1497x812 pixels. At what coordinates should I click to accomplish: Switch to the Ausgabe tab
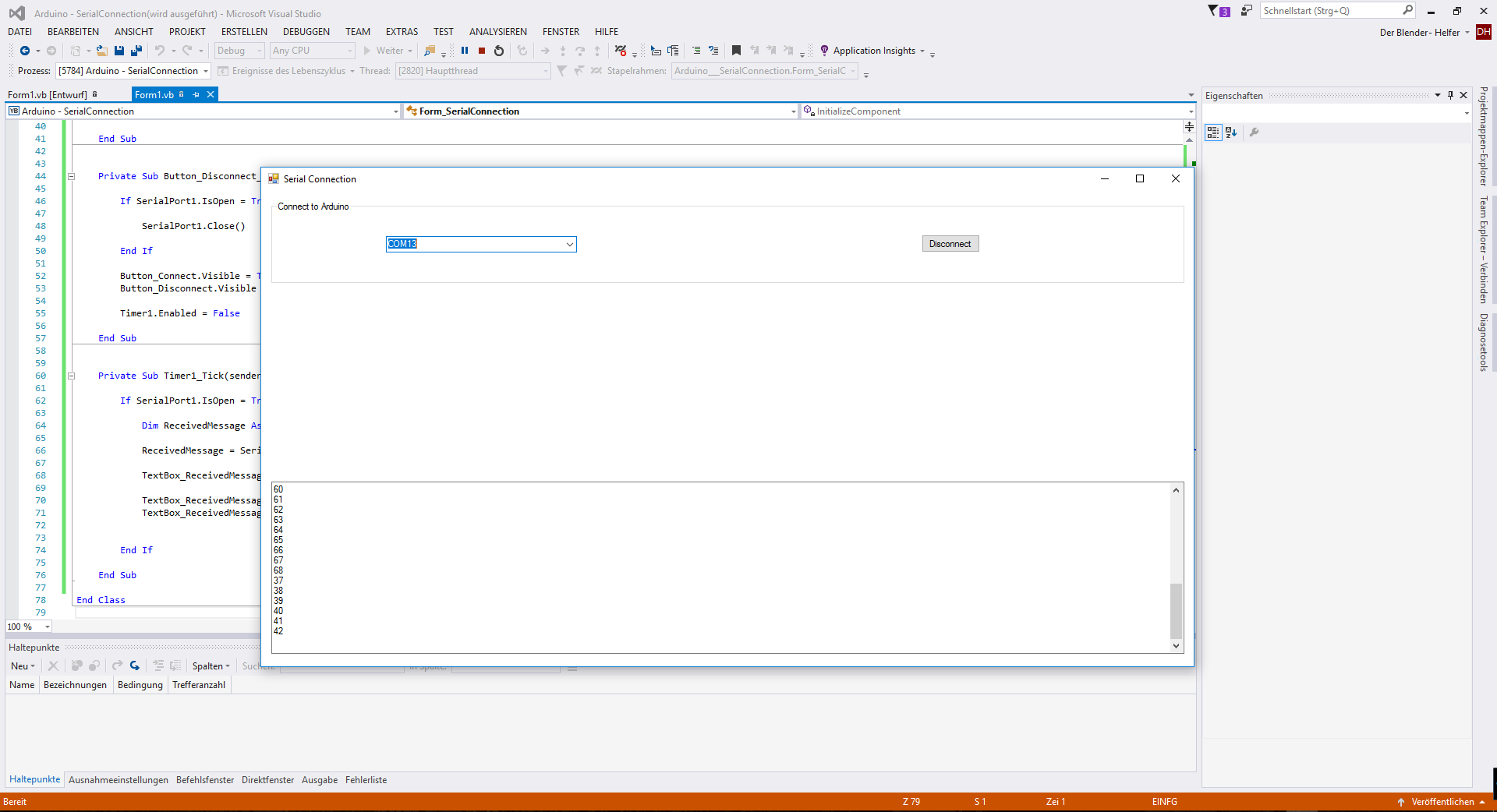pyautogui.click(x=319, y=779)
